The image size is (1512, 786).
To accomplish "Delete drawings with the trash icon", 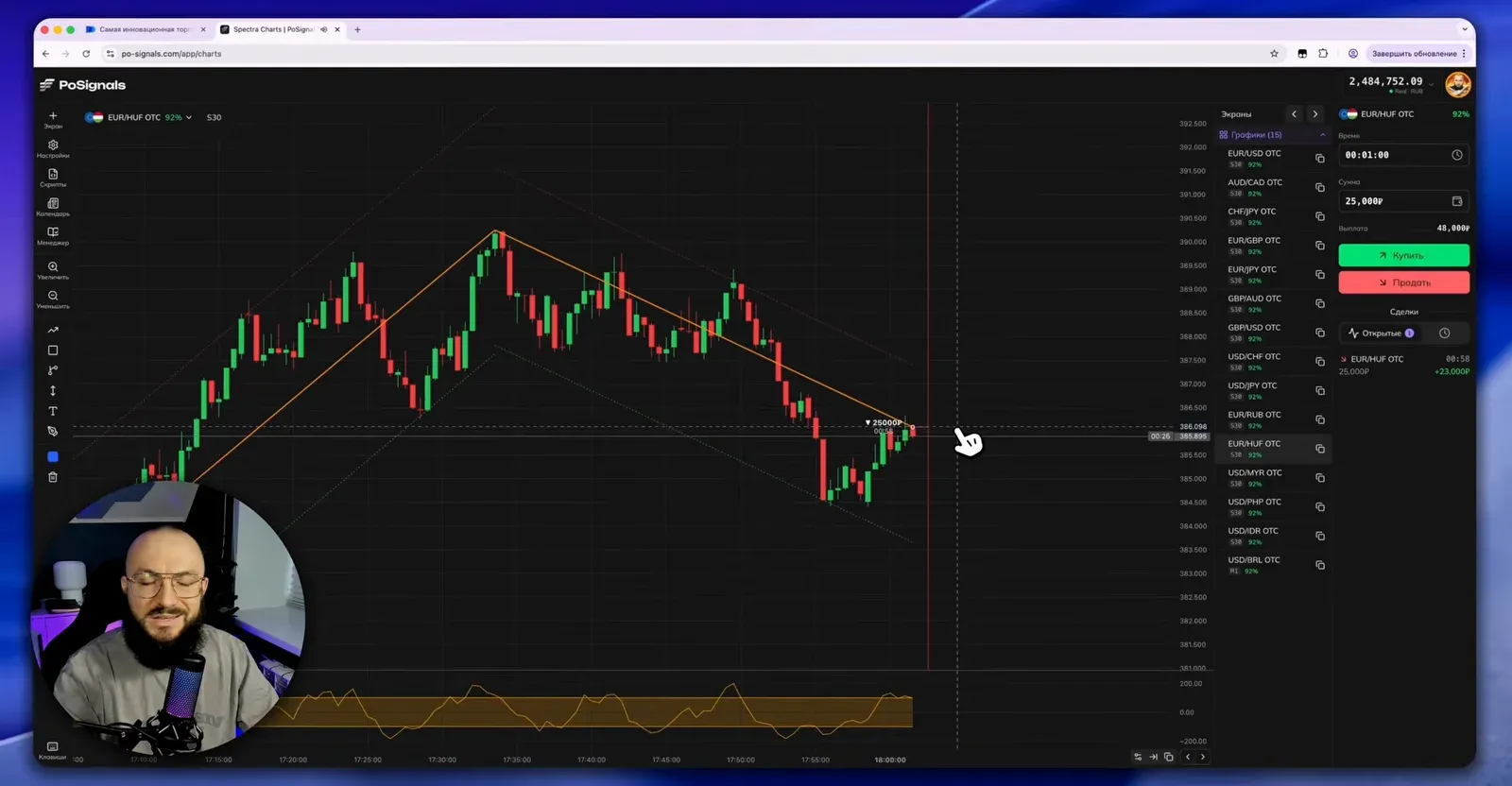I will pos(53,477).
